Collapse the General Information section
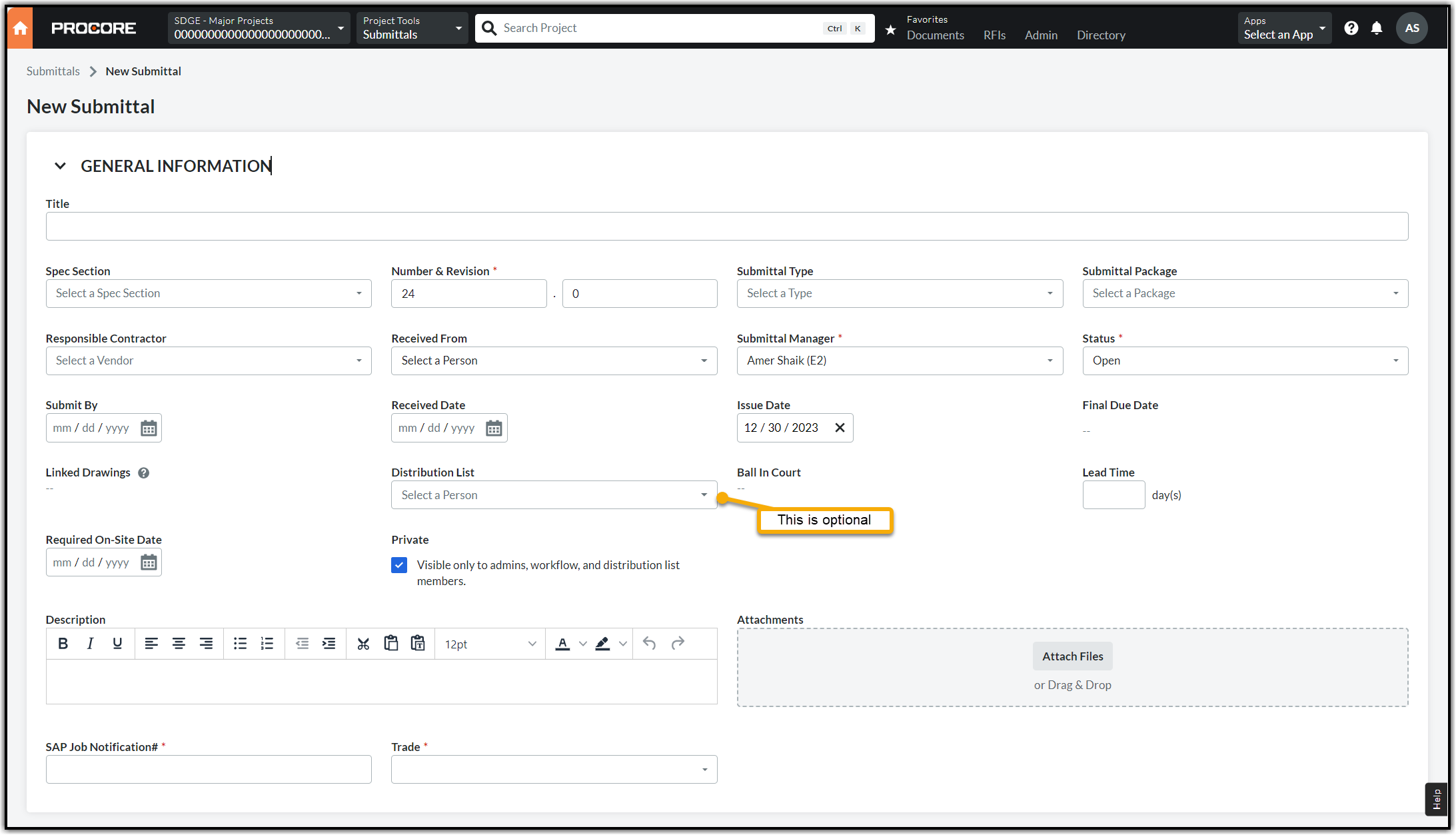The height and width of the screenshot is (835, 1456). 60,166
